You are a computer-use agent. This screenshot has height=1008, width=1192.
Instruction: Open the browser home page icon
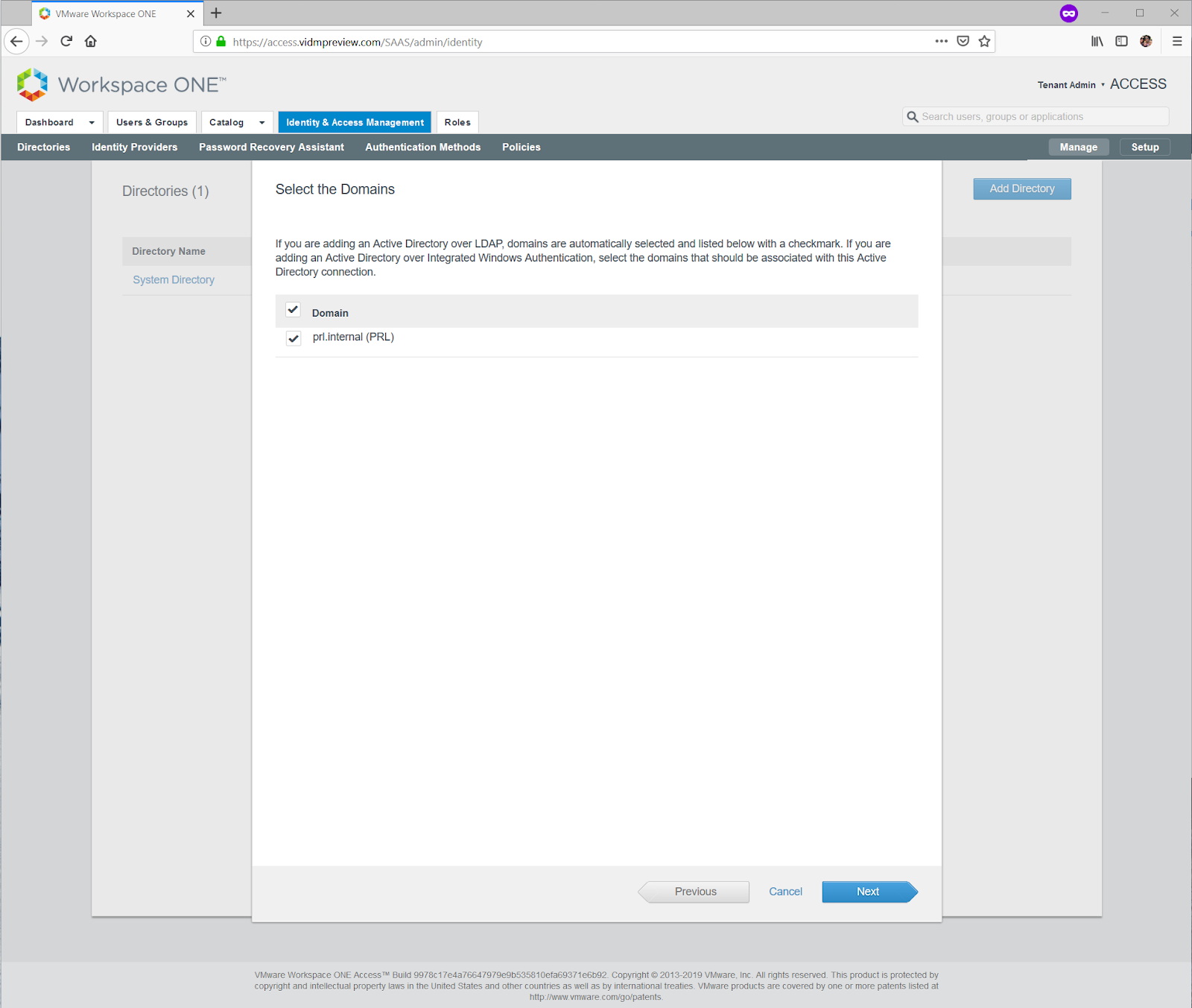pyautogui.click(x=91, y=42)
